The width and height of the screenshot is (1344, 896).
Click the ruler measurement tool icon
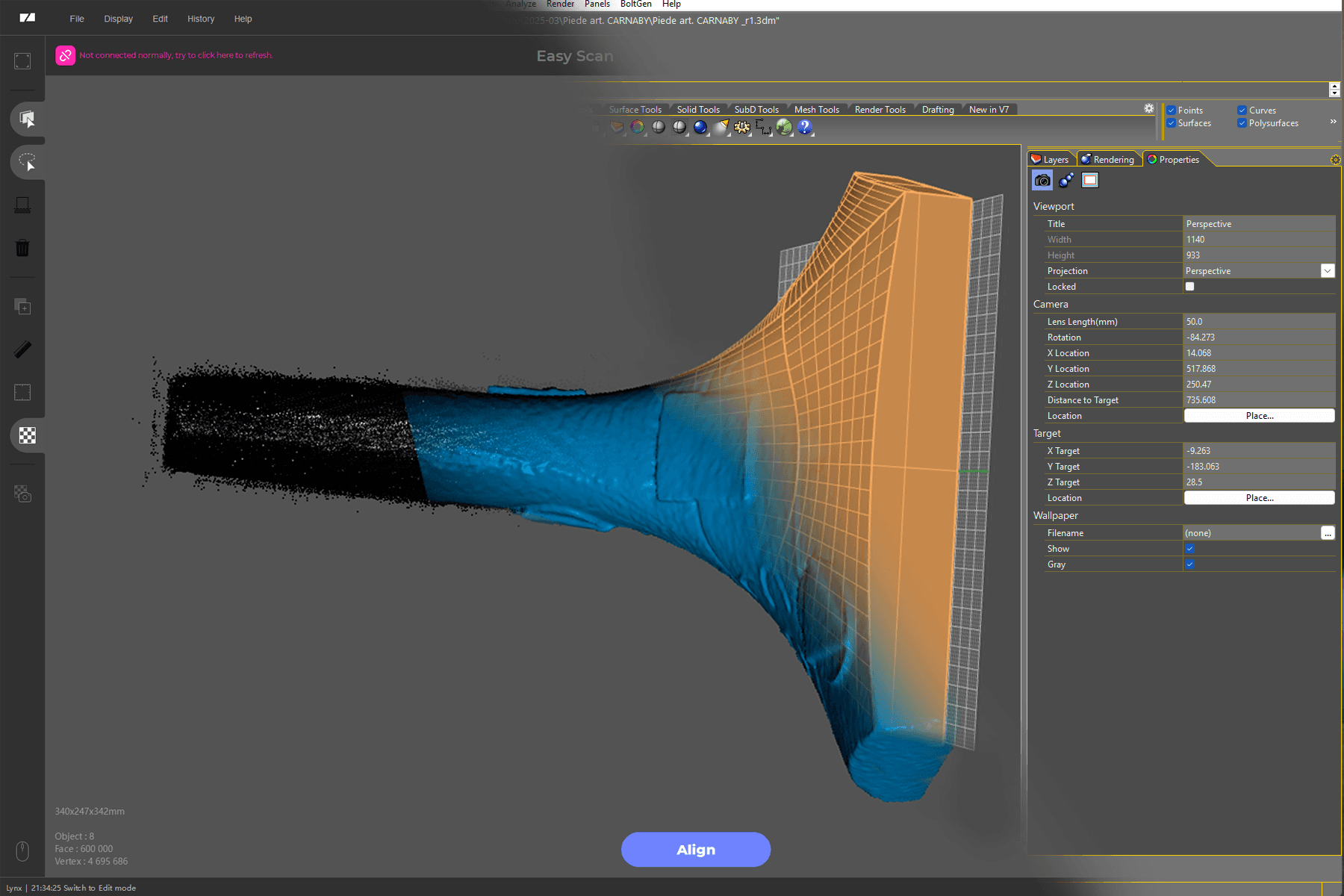pyautogui.click(x=22, y=349)
